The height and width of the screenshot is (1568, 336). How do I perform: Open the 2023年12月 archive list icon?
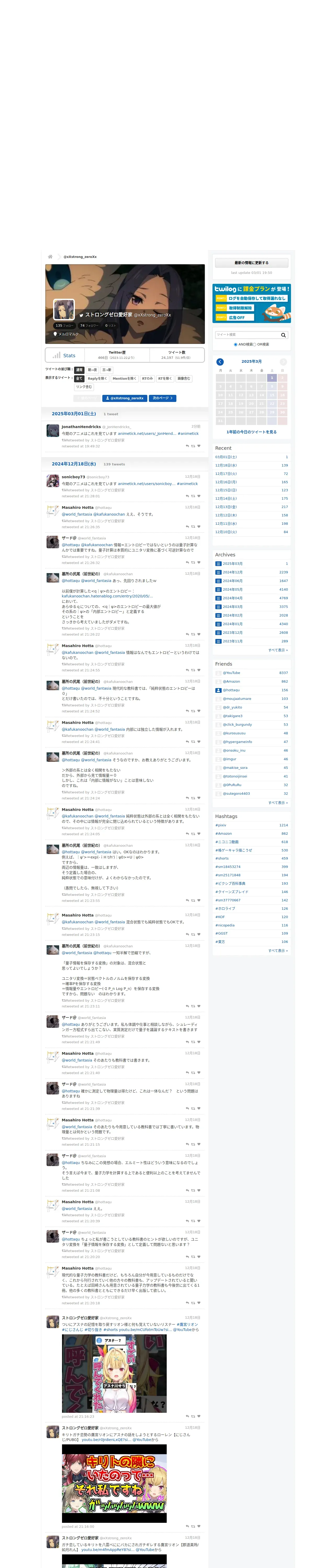pyautogui.click(x=218, y=632)
